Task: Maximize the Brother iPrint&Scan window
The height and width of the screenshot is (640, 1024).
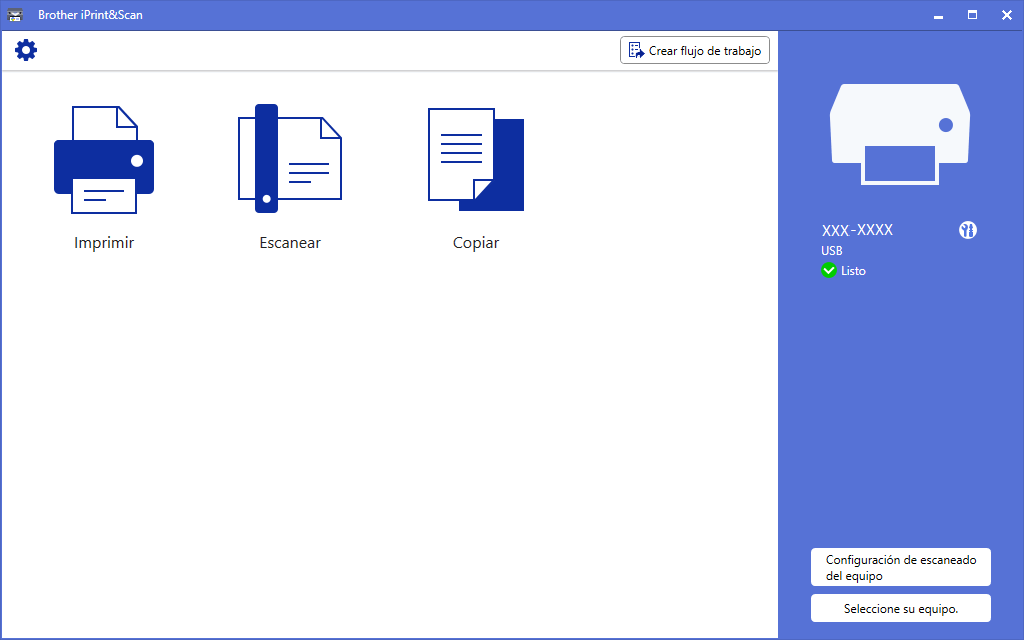Action: coord(972,15)
